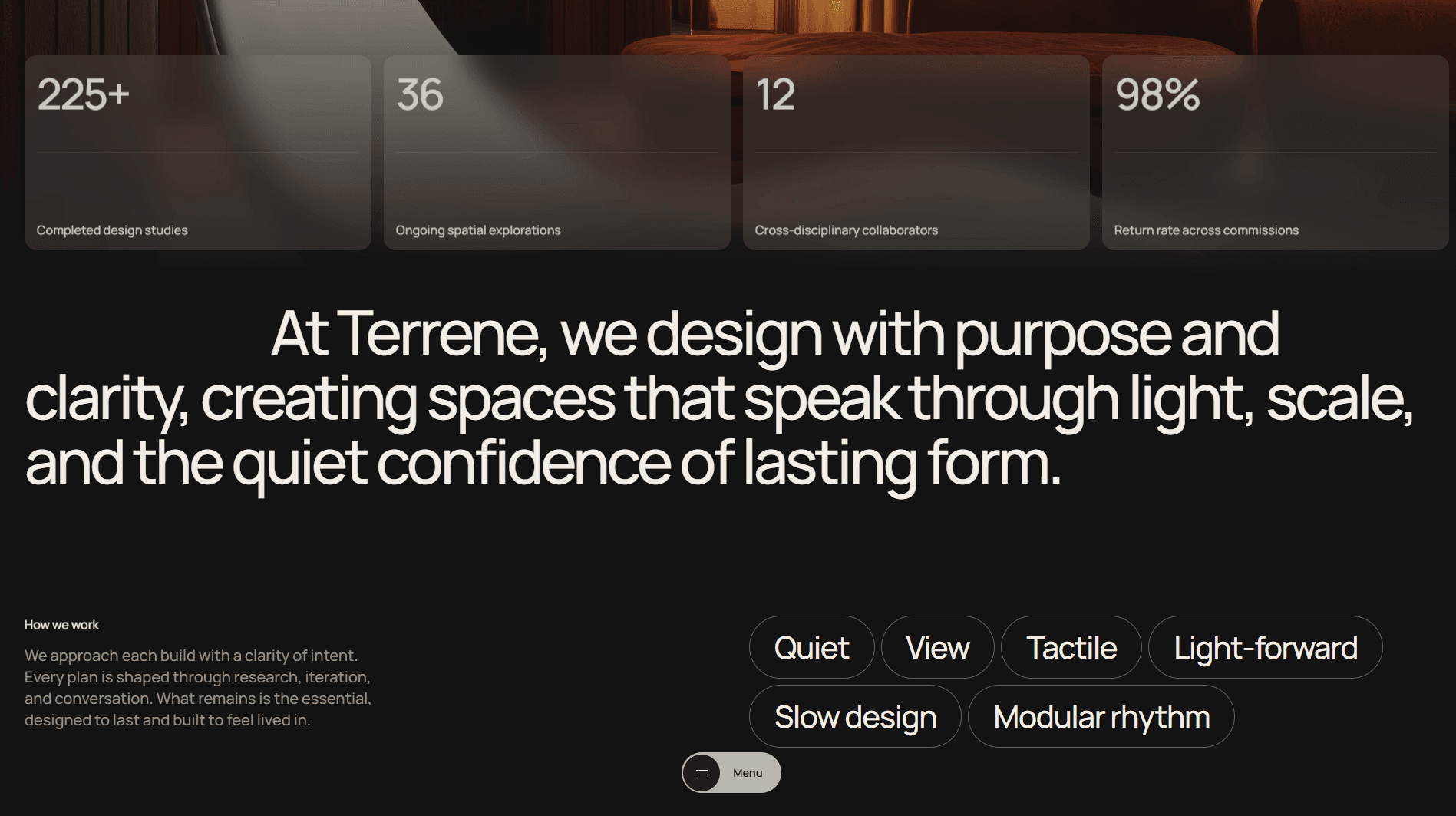Click the Ongoing spatial explorations label
Image resolution: width=1456 pixels, height=816 pixels.
[477, 230]
